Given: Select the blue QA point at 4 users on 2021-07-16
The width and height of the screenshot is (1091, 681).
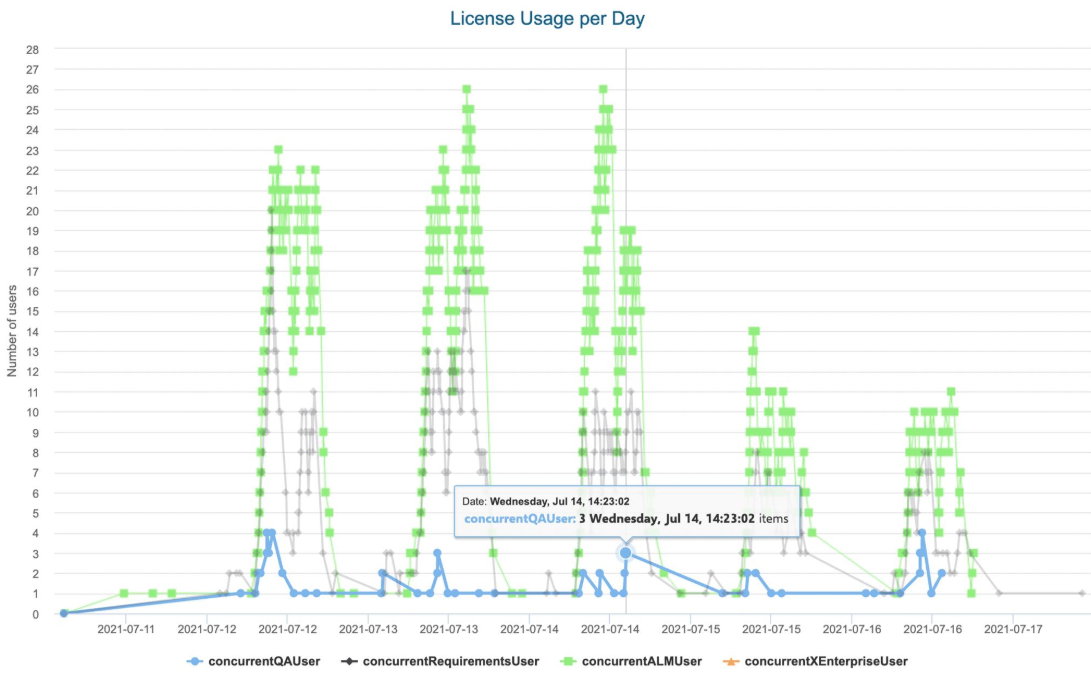Looking at the screenshot, I should pyautogui.click(x=922, y=533).
